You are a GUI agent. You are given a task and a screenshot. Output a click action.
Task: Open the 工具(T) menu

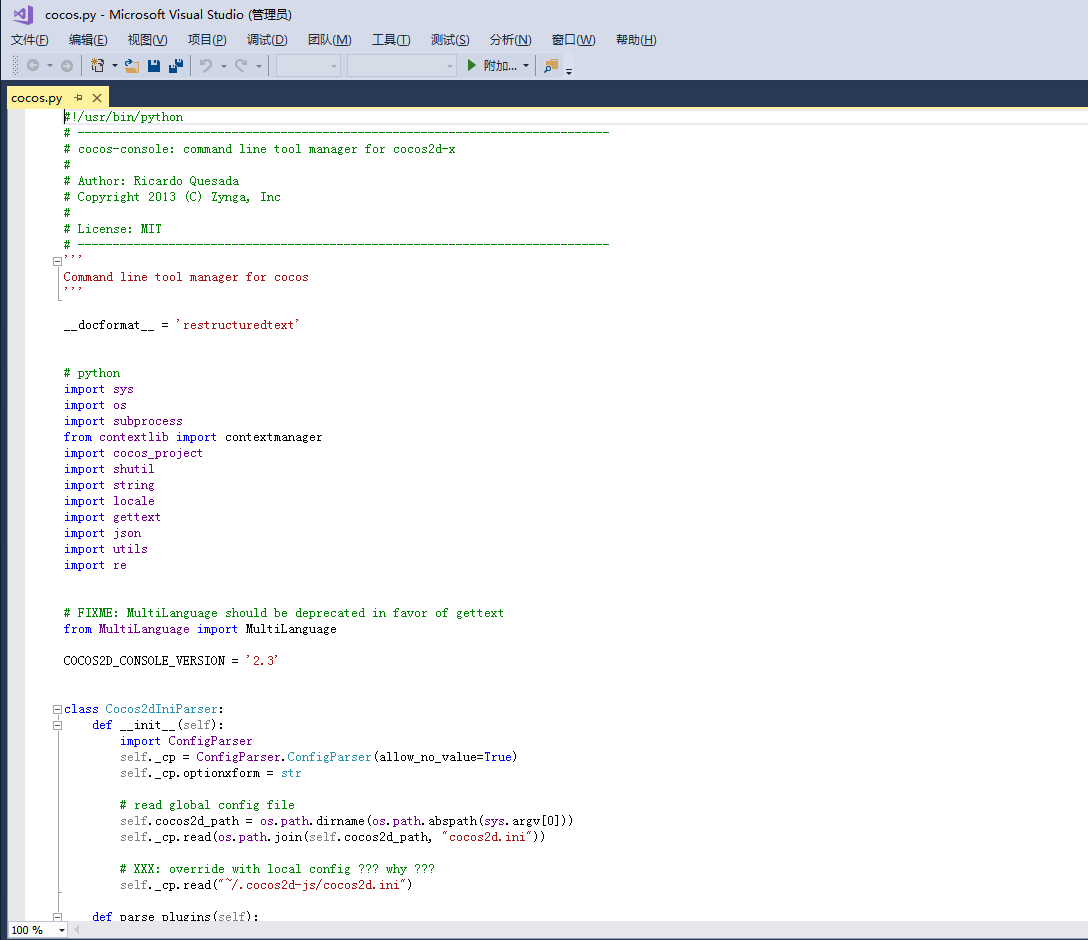[391, 40]
